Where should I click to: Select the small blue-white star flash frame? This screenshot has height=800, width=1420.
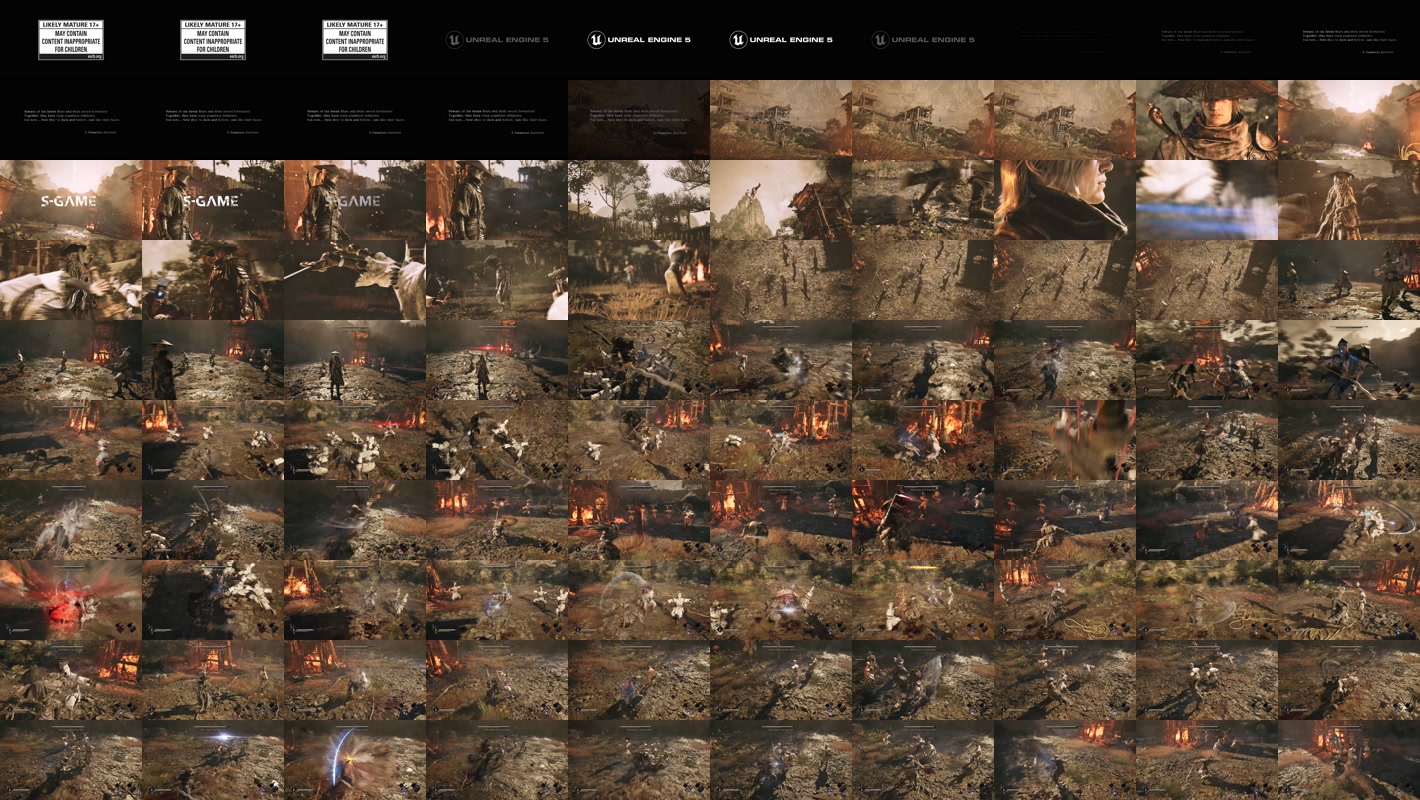click(x=213, y=760)
